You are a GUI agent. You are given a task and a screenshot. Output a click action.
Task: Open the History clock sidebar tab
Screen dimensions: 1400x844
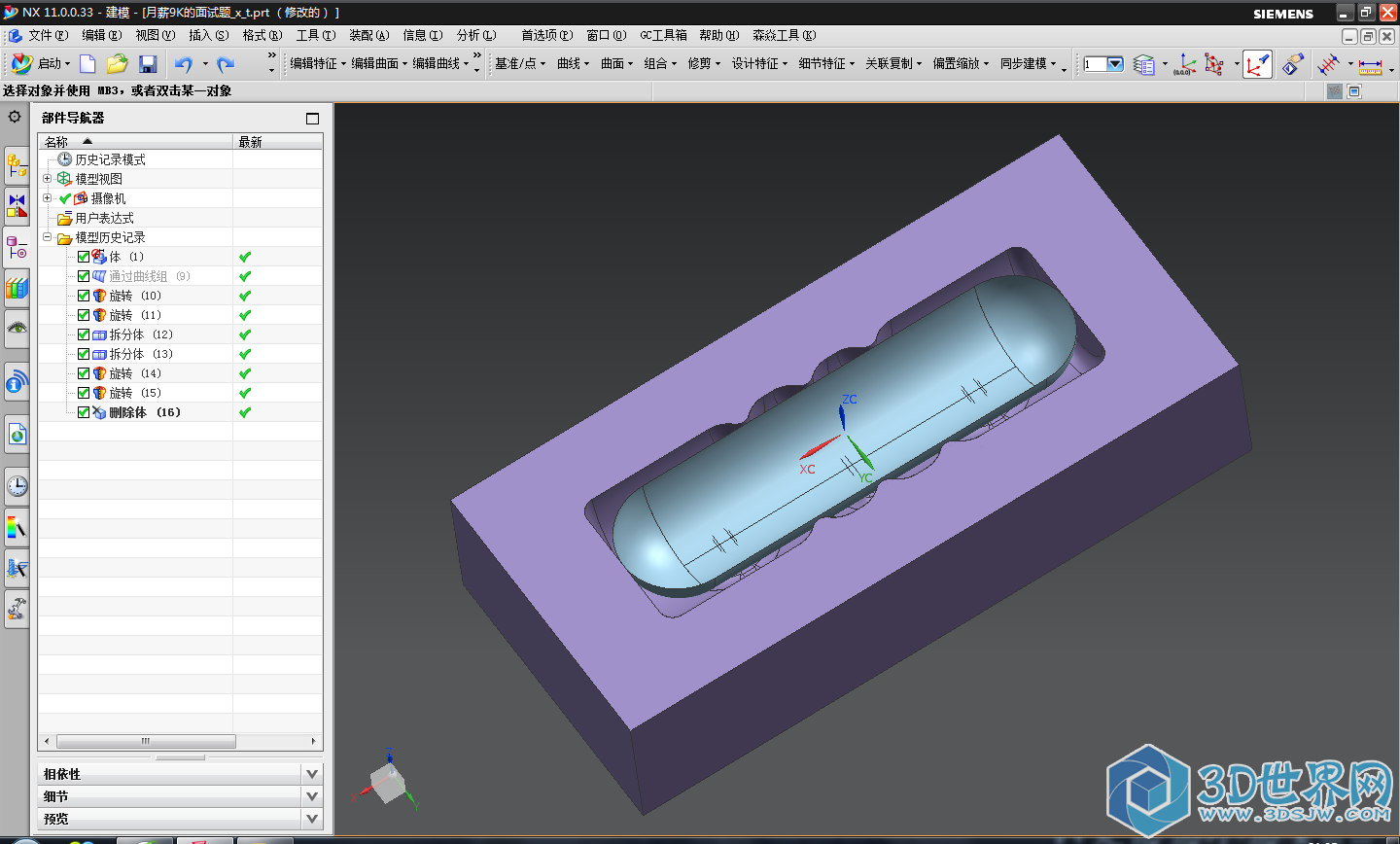17,485
